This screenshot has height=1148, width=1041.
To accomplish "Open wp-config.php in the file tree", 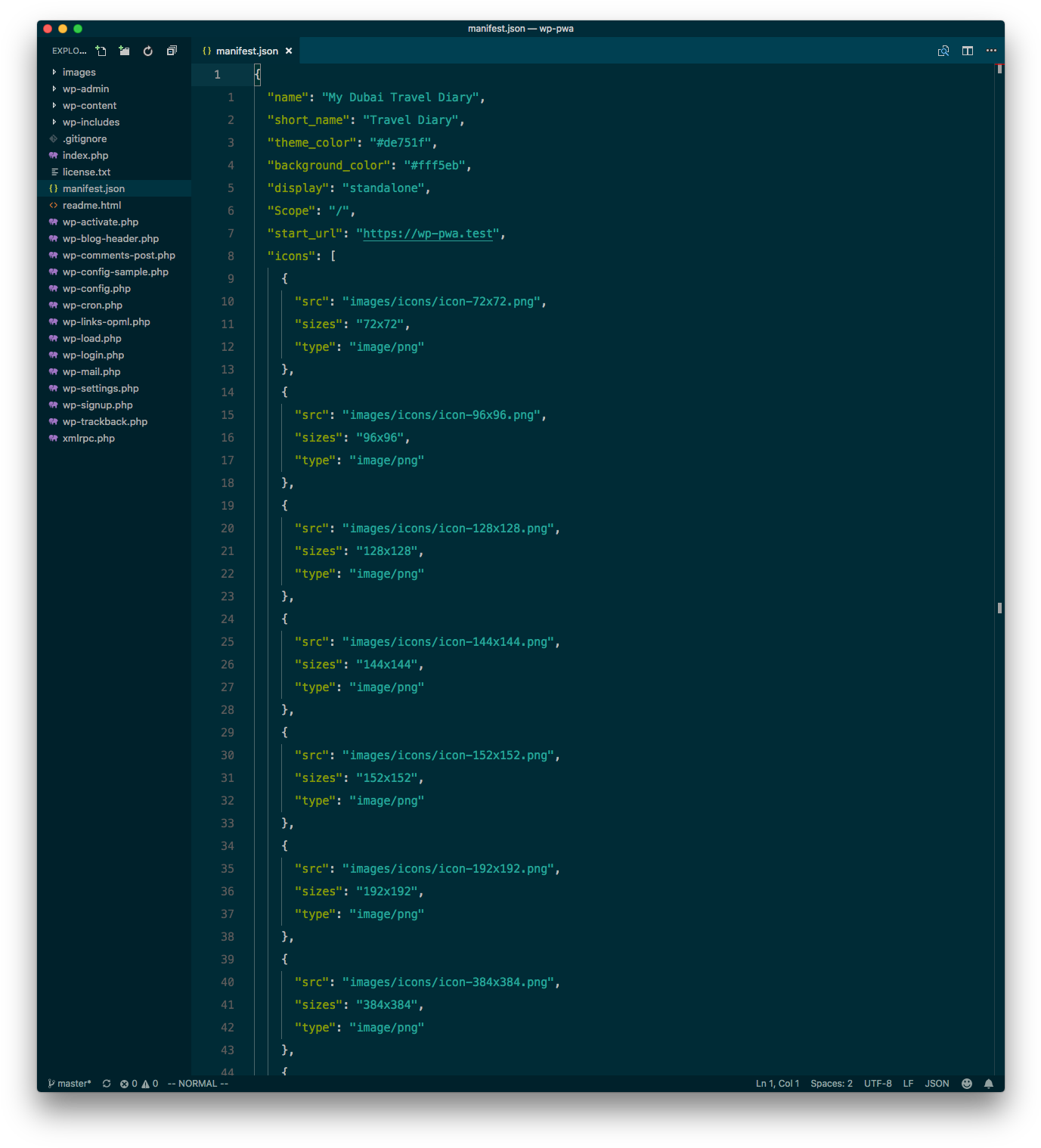I will tap(96, 289).
